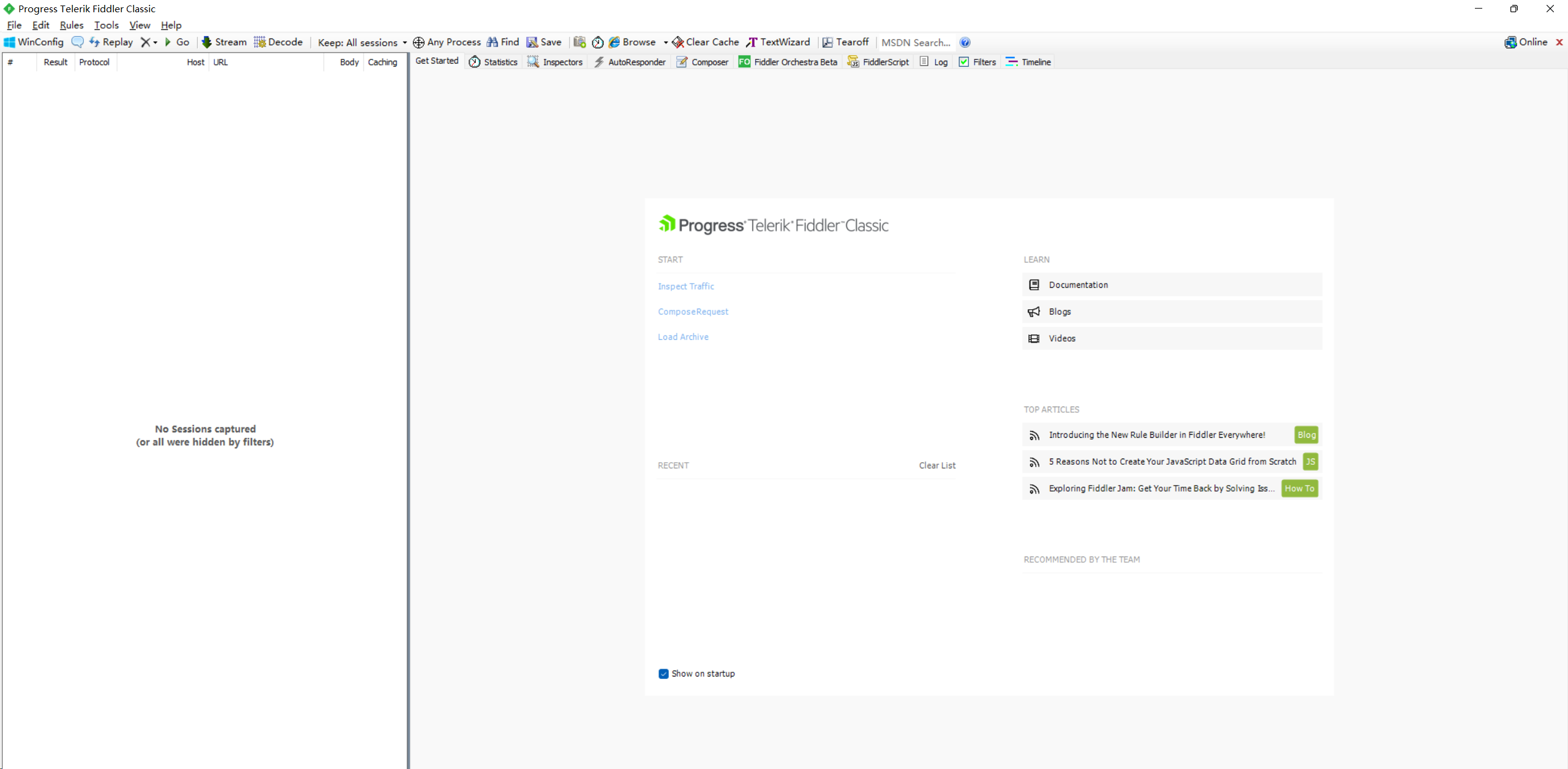The height and width of the screenshot is (769, 1568).
Task: Click the blue help question icon
Action: [x=965, y=42]
